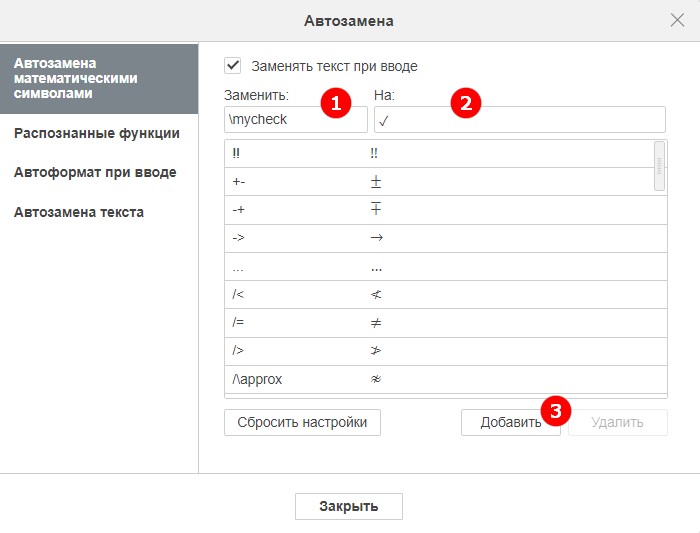The width and height of the screenshot is (700, 533).
Task: Select the '/<' not-less row
Action: [x=446, y=295]
